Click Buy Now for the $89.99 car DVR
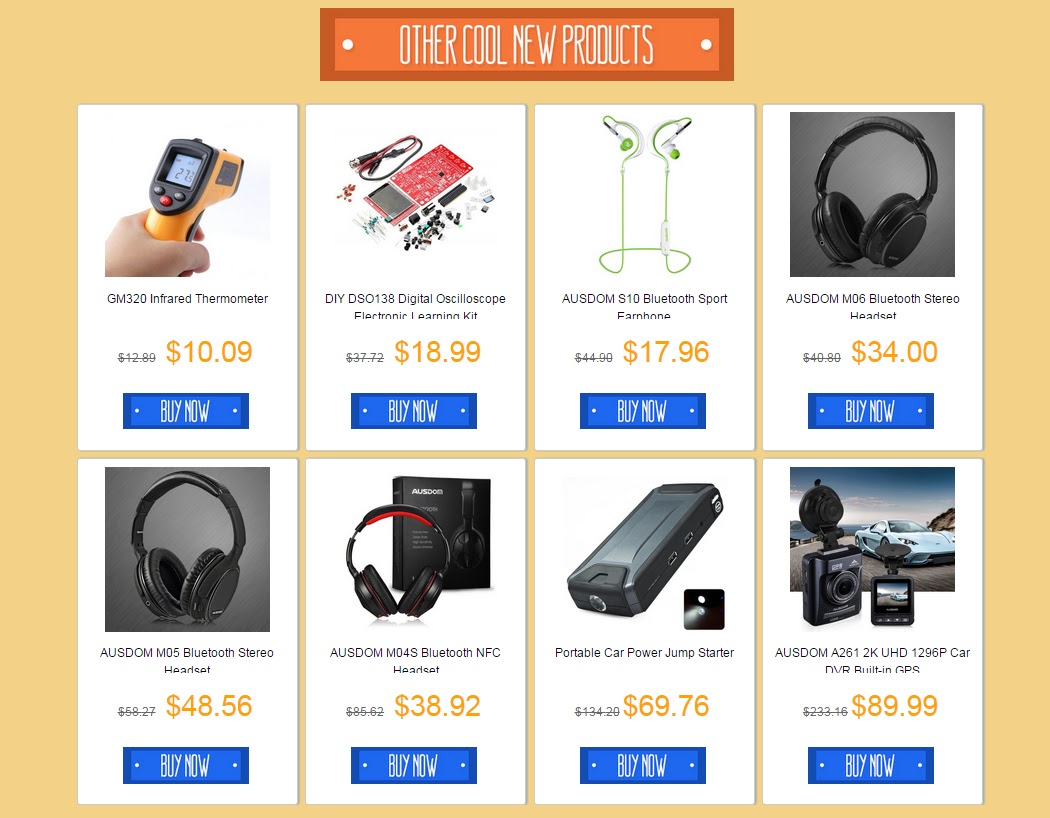 871,765
